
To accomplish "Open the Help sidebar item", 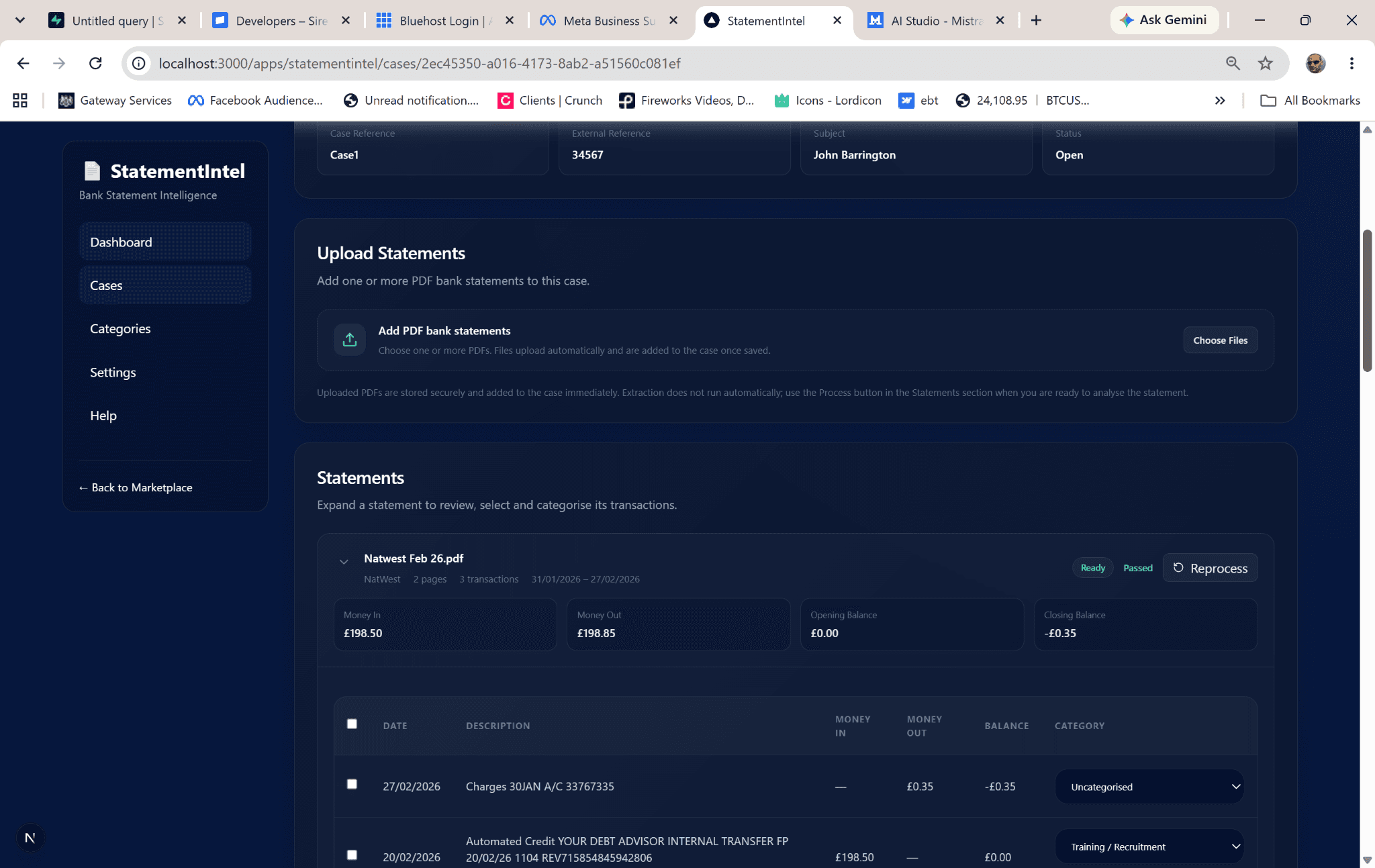I will point(165,416).
